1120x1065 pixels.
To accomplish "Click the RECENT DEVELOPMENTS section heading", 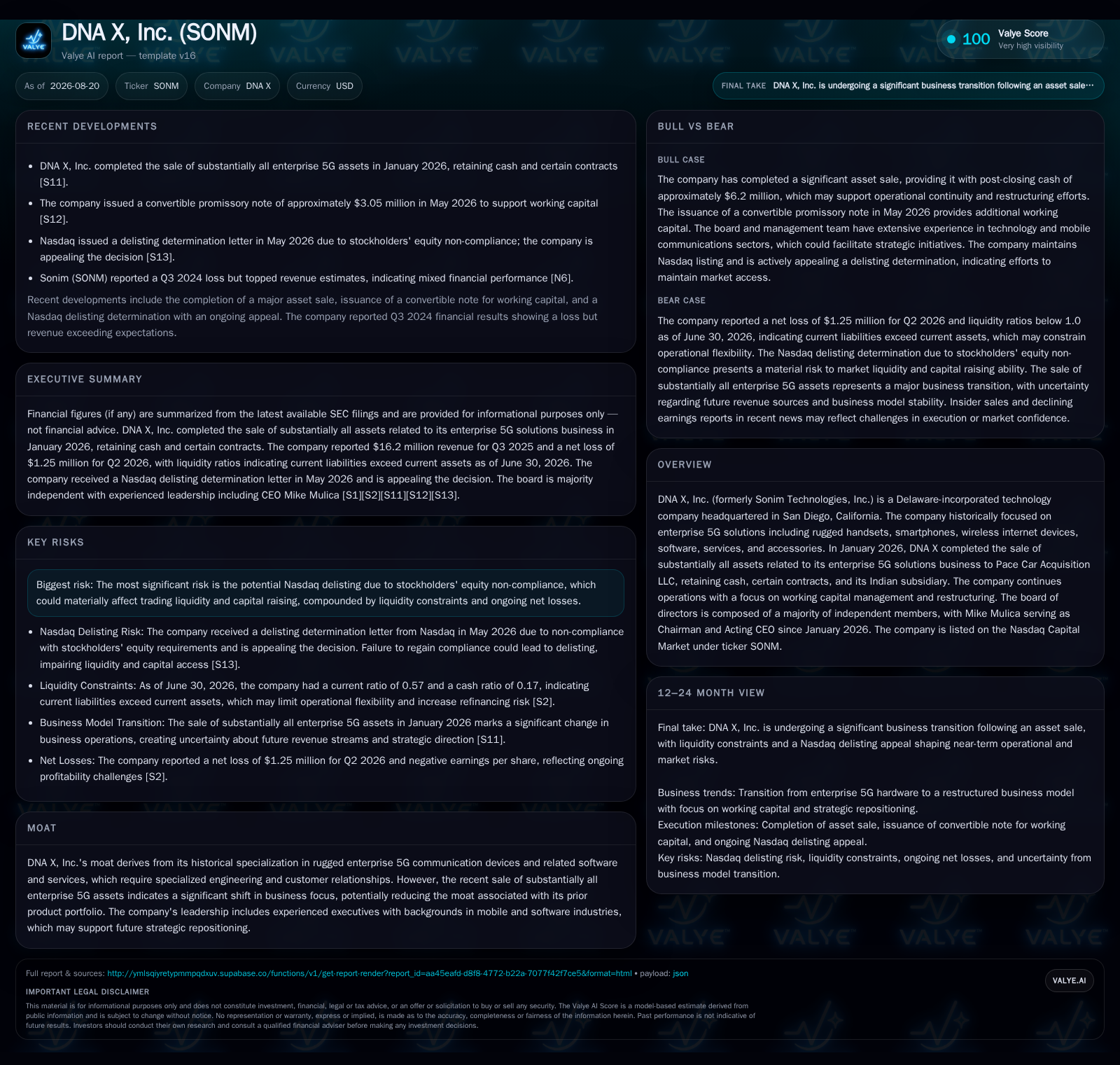I will coord(92,127).
